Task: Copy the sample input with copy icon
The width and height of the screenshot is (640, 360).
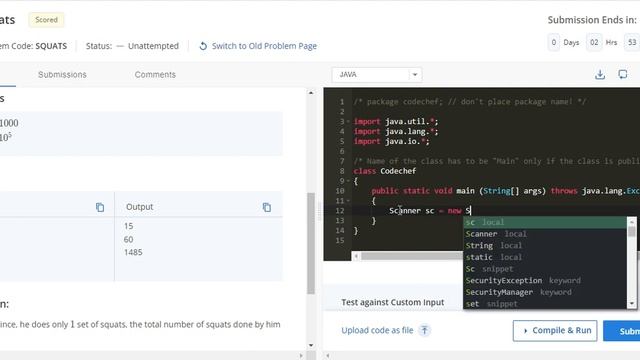Action: (x=100, y=207)
